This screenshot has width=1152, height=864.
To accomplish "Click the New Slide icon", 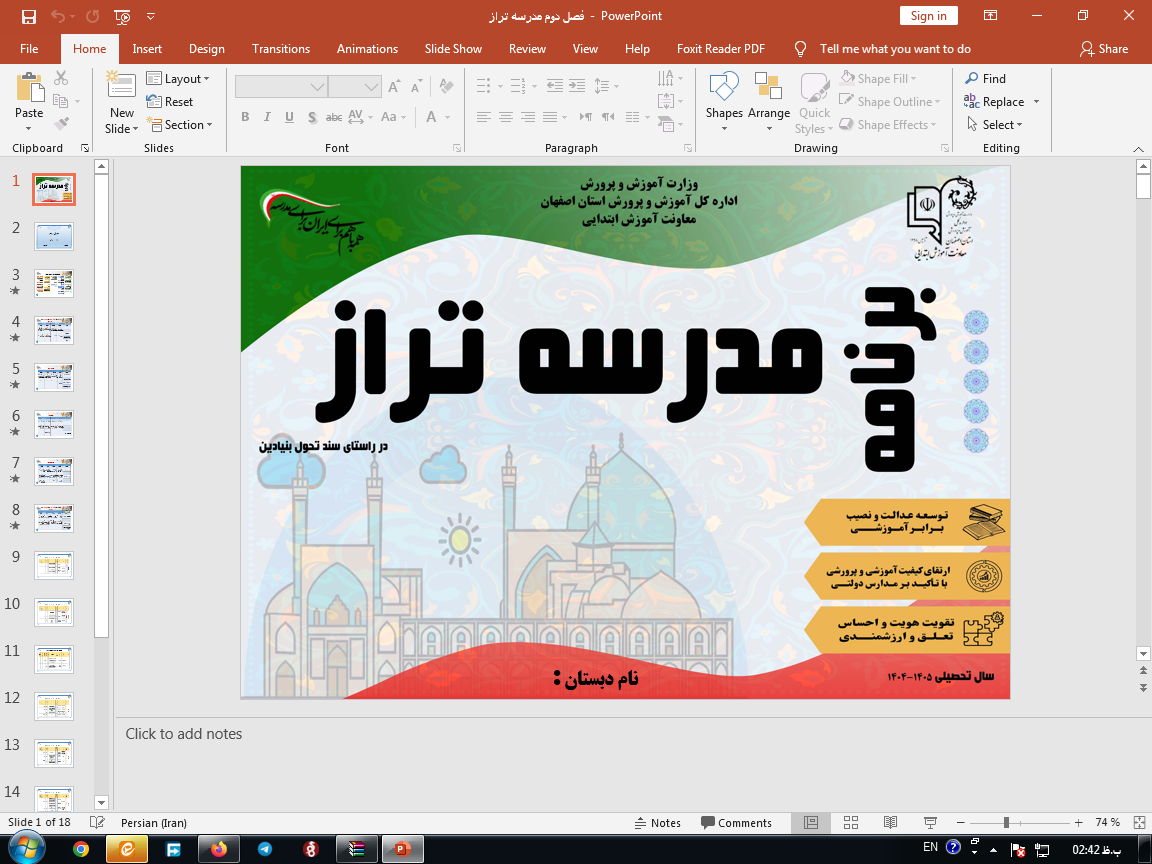I will point(121,88).
